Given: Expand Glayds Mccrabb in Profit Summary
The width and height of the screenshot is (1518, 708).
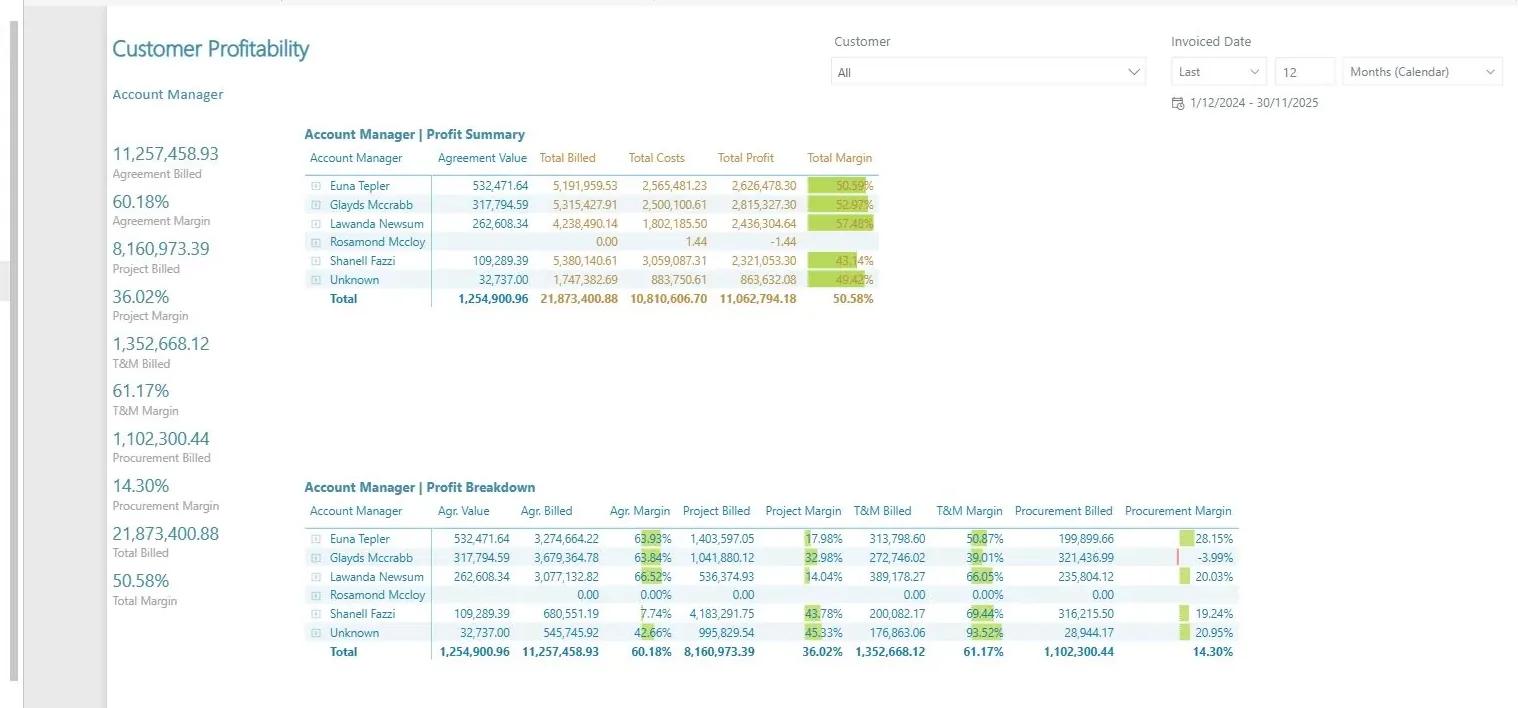Looking at the screenshot, I should [316, 205].
